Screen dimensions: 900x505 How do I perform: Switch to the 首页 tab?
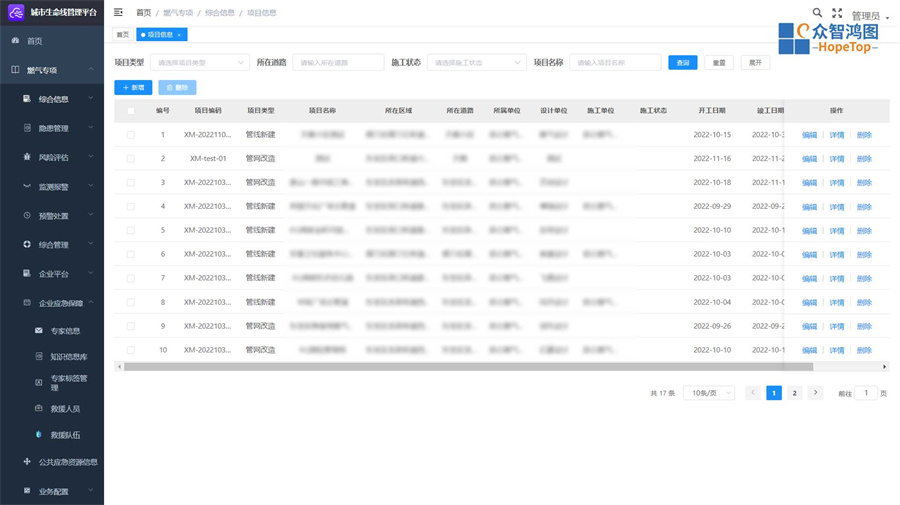pos(123,35)
